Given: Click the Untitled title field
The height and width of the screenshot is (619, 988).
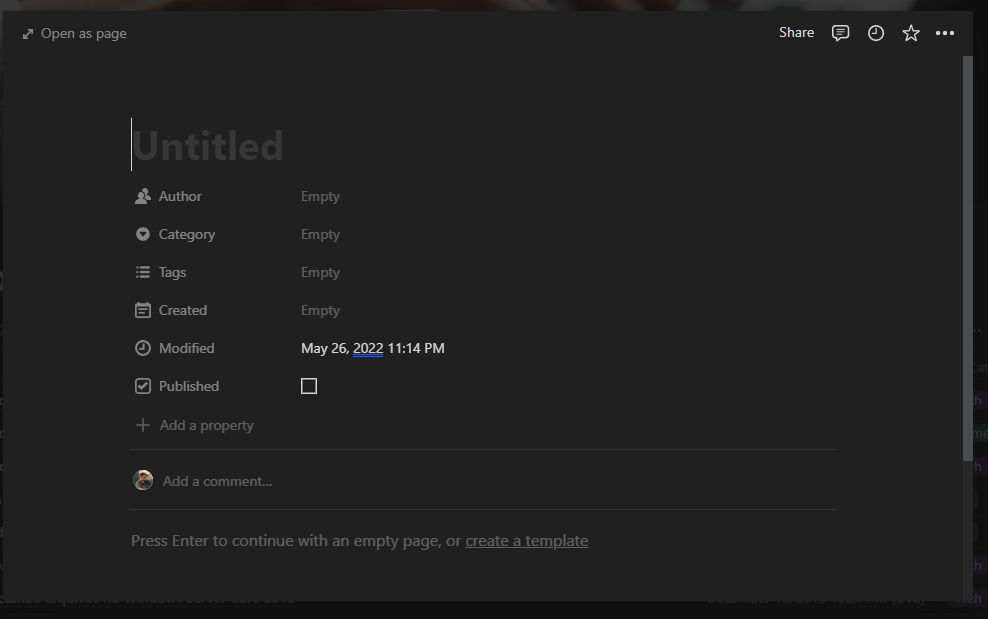Looking at the screenshot, I should tap(210, 145).
